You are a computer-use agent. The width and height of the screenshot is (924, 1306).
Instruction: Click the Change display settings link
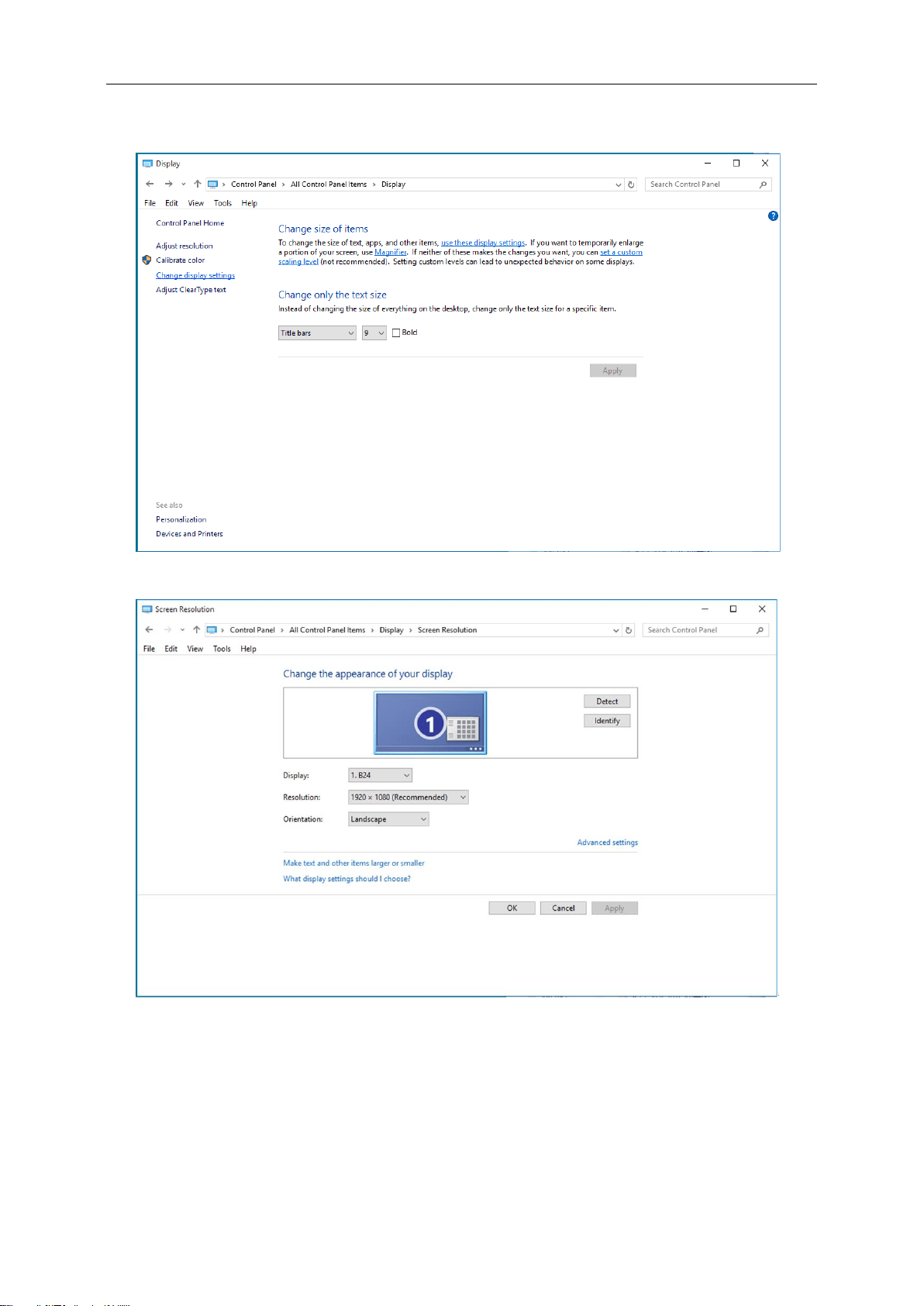coord(195,276)
